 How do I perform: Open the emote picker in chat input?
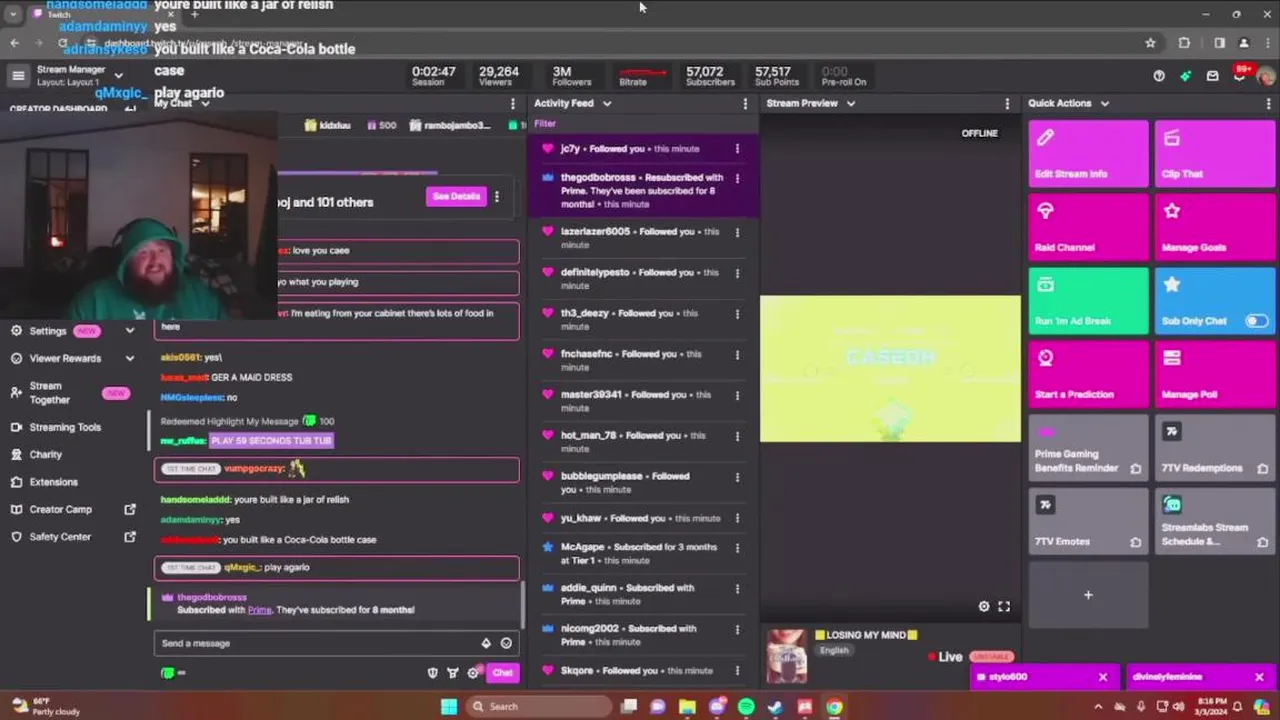click(506, 643)
